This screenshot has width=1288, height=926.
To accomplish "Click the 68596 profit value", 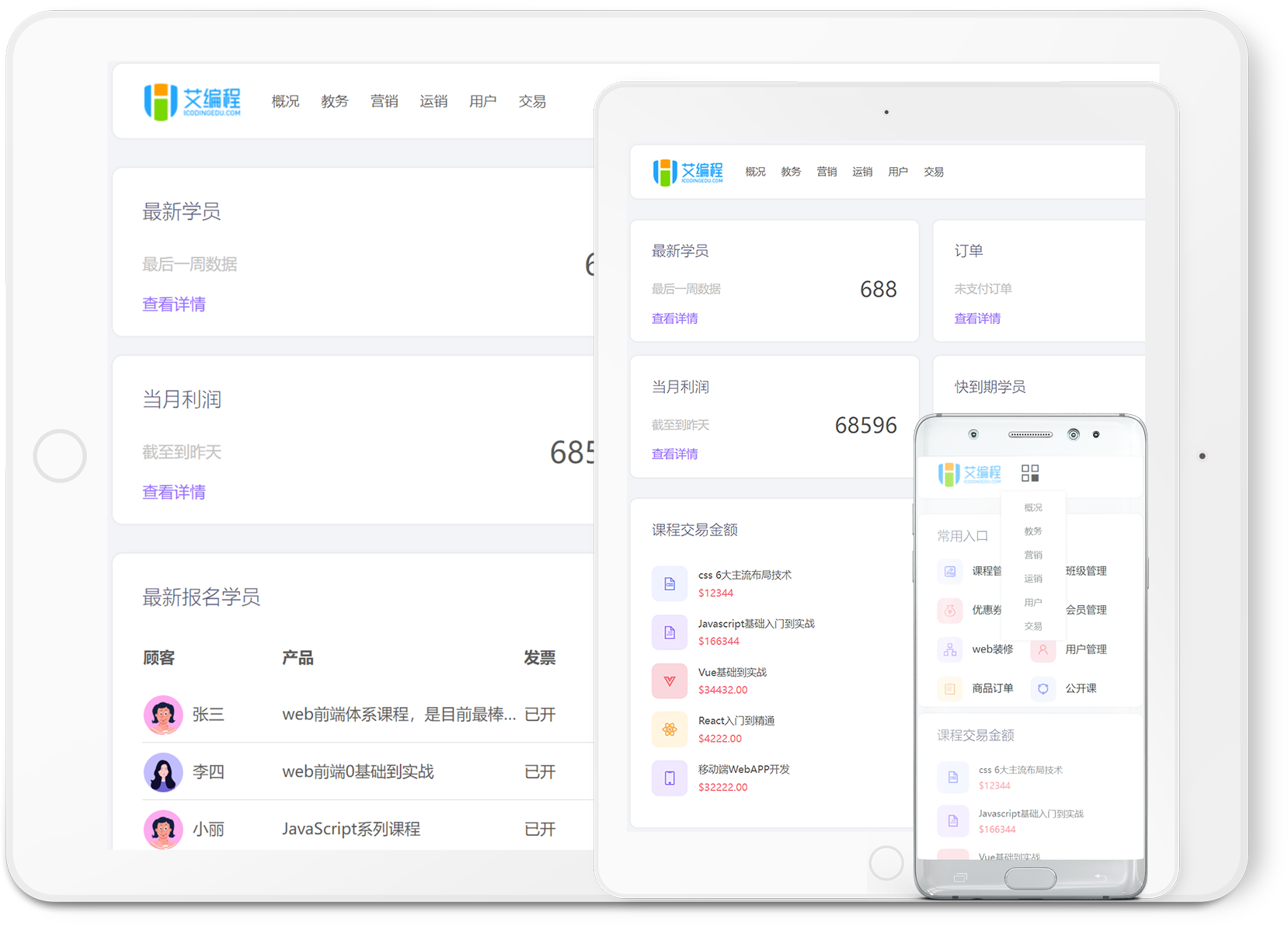I will click(x=866, y=426).
